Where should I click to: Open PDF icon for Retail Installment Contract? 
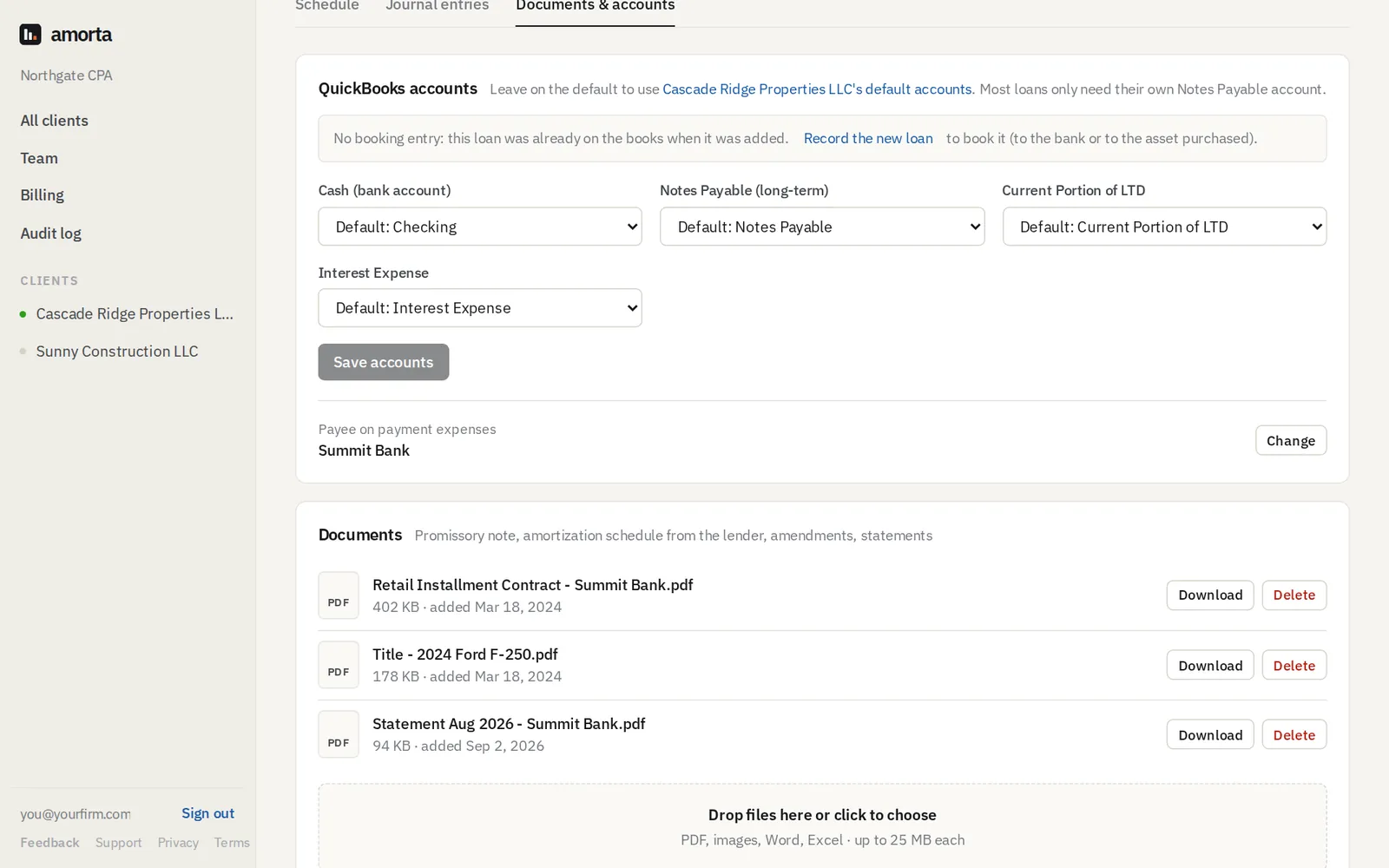pos(339,595)
